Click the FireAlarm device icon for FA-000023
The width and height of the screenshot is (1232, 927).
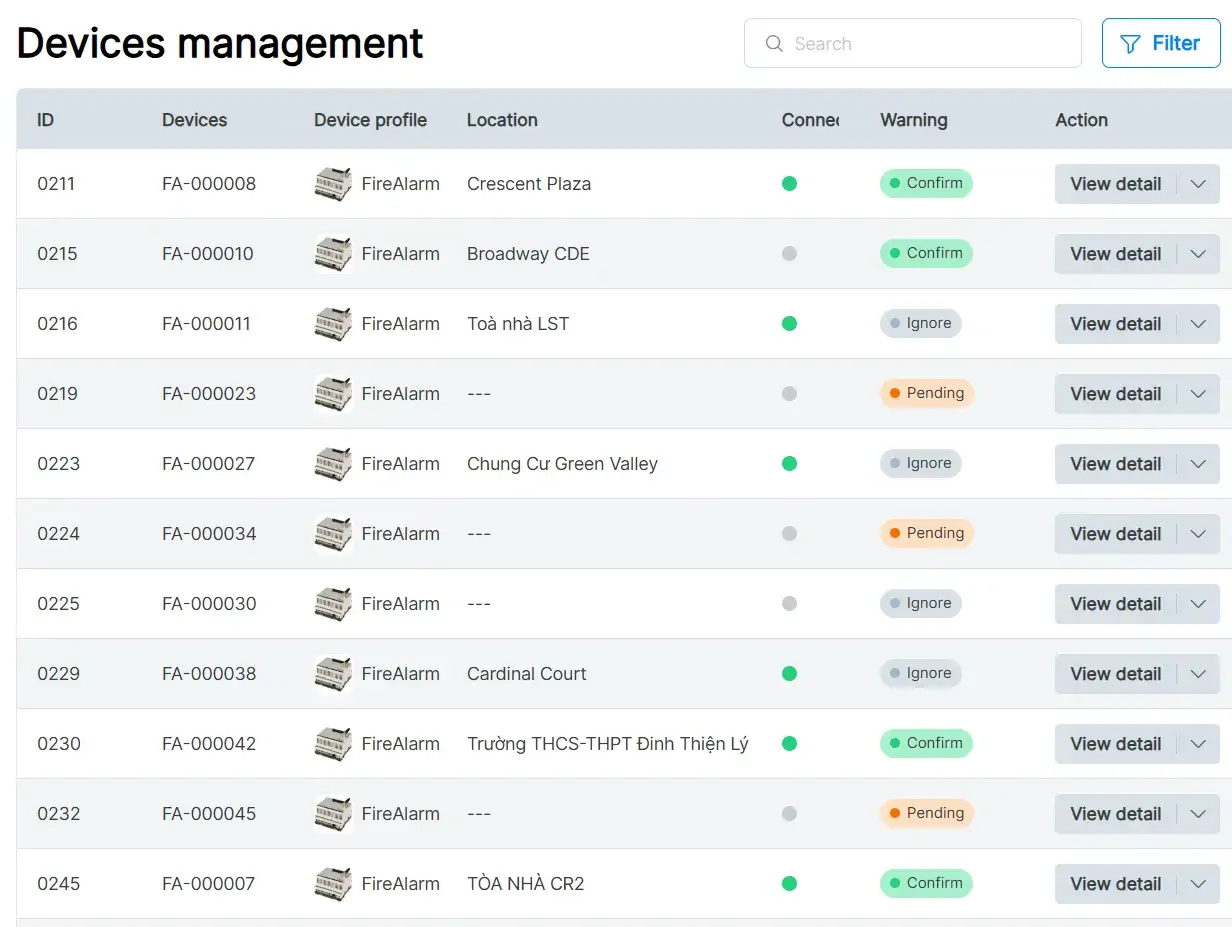click(x=333, y=394)
